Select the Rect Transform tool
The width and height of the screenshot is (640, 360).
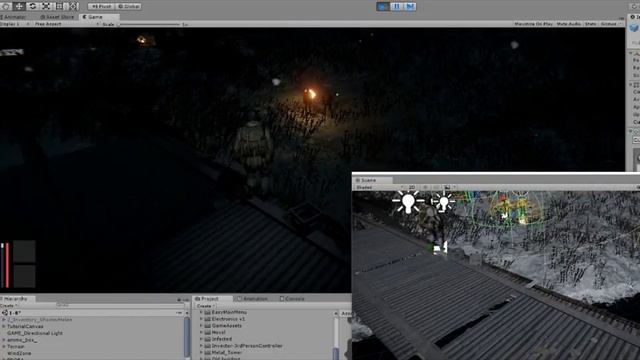[60, 6]
